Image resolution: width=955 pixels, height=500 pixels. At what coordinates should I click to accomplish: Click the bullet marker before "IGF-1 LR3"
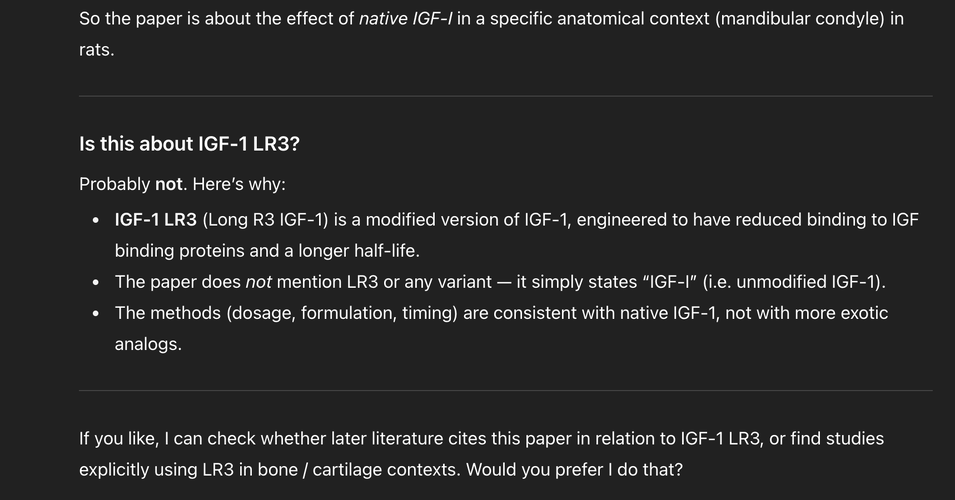click(x=96, y=220)
